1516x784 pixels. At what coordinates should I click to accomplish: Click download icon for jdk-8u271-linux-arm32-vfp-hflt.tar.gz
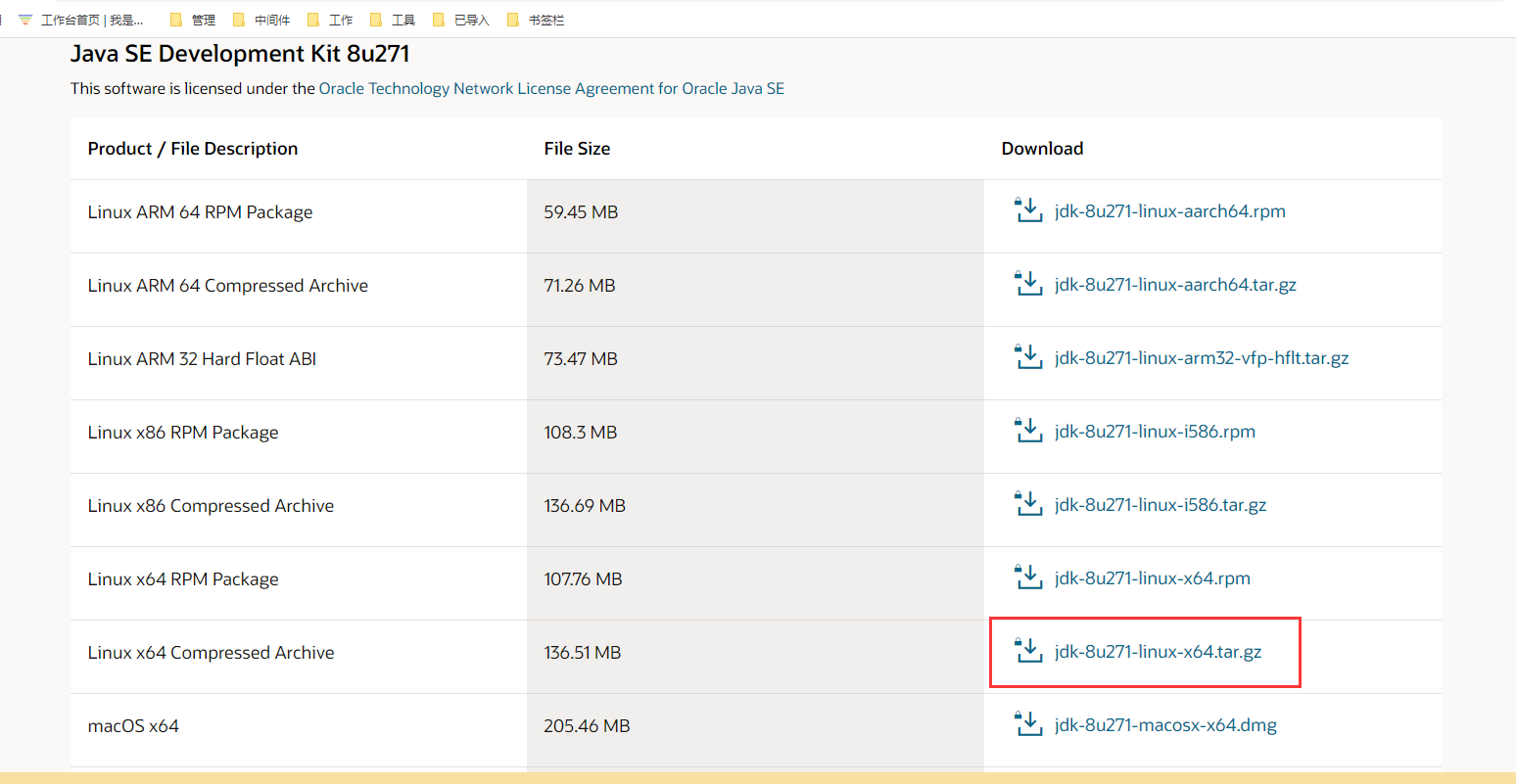point(1028,357)
